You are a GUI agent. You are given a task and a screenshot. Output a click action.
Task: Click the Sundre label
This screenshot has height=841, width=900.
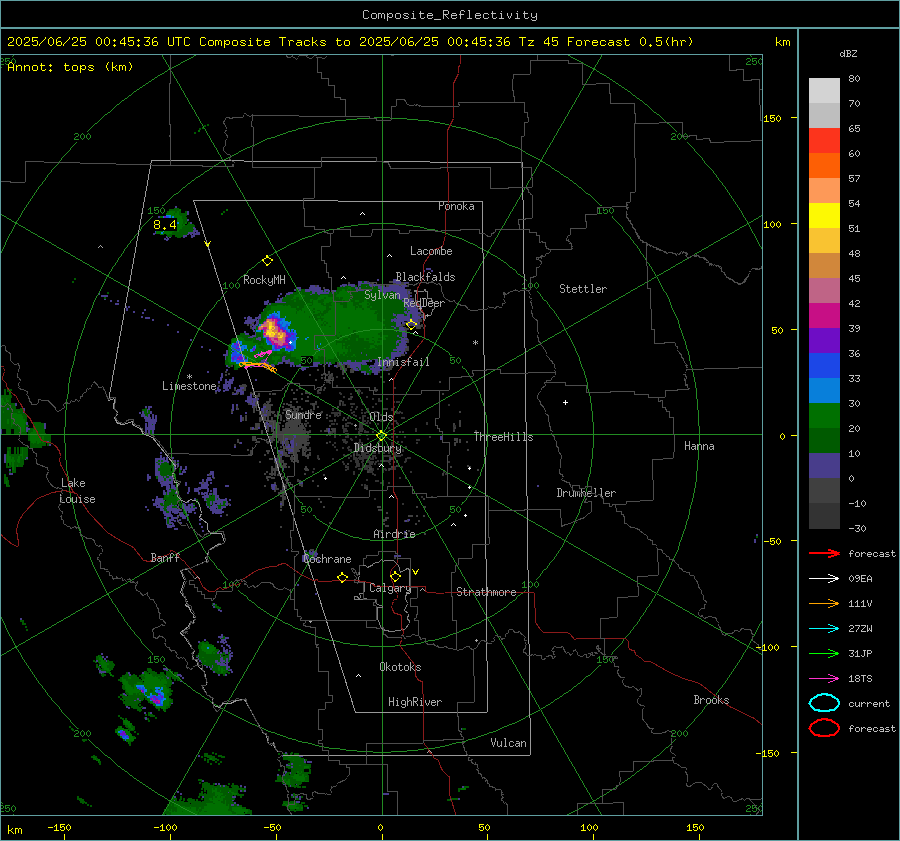pos(303,414)
